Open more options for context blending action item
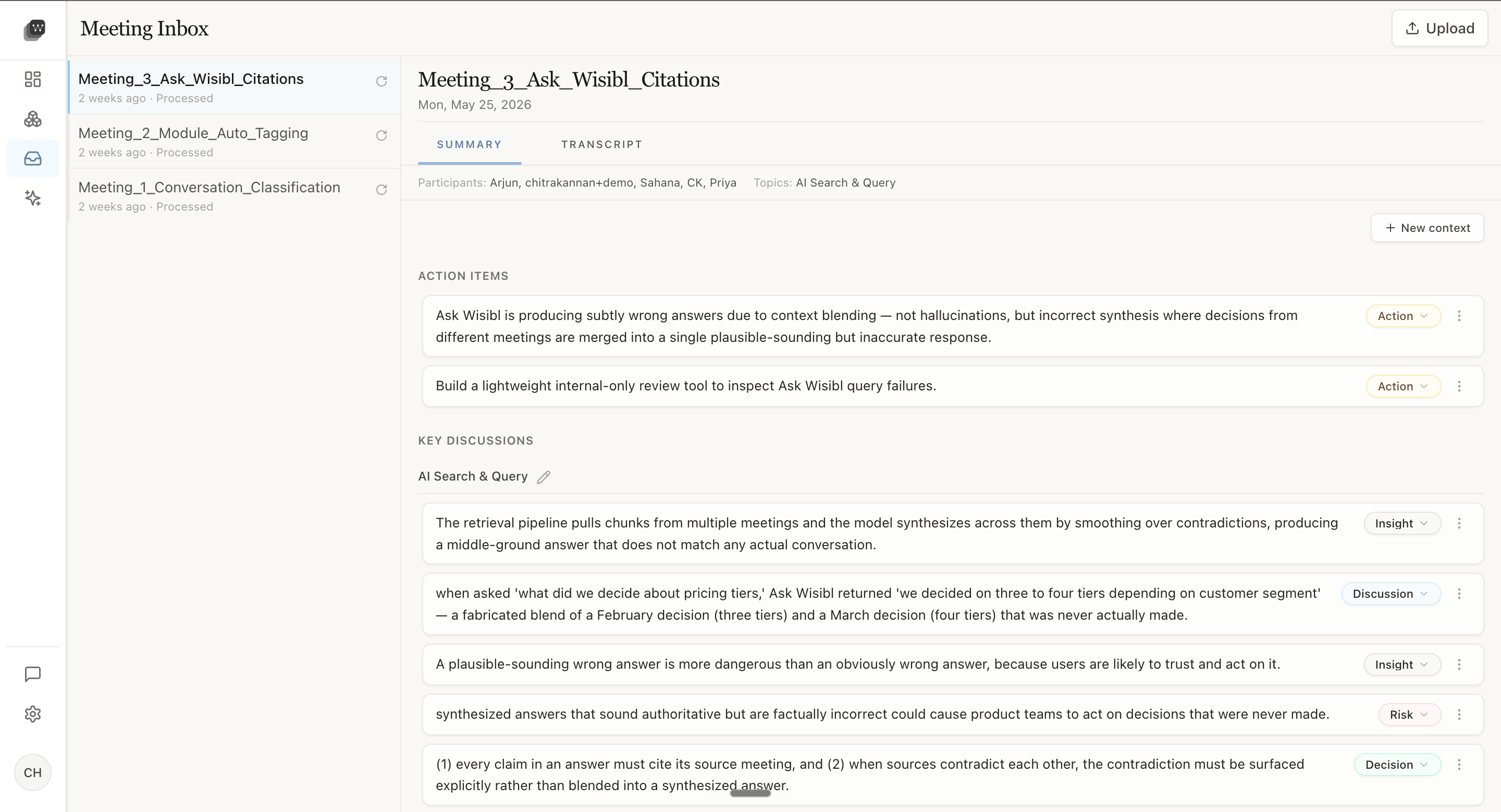 pyautogui.click(x=1459, y=316)
